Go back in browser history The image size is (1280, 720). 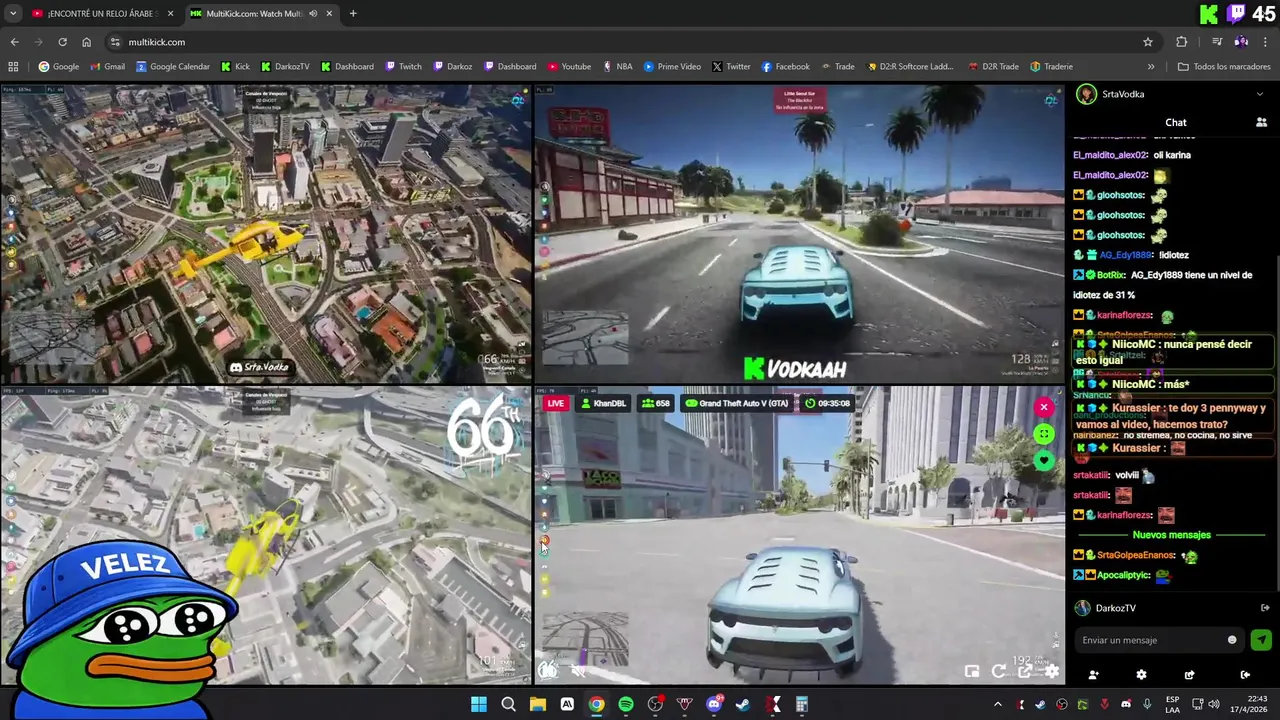[x=14, y=42]
